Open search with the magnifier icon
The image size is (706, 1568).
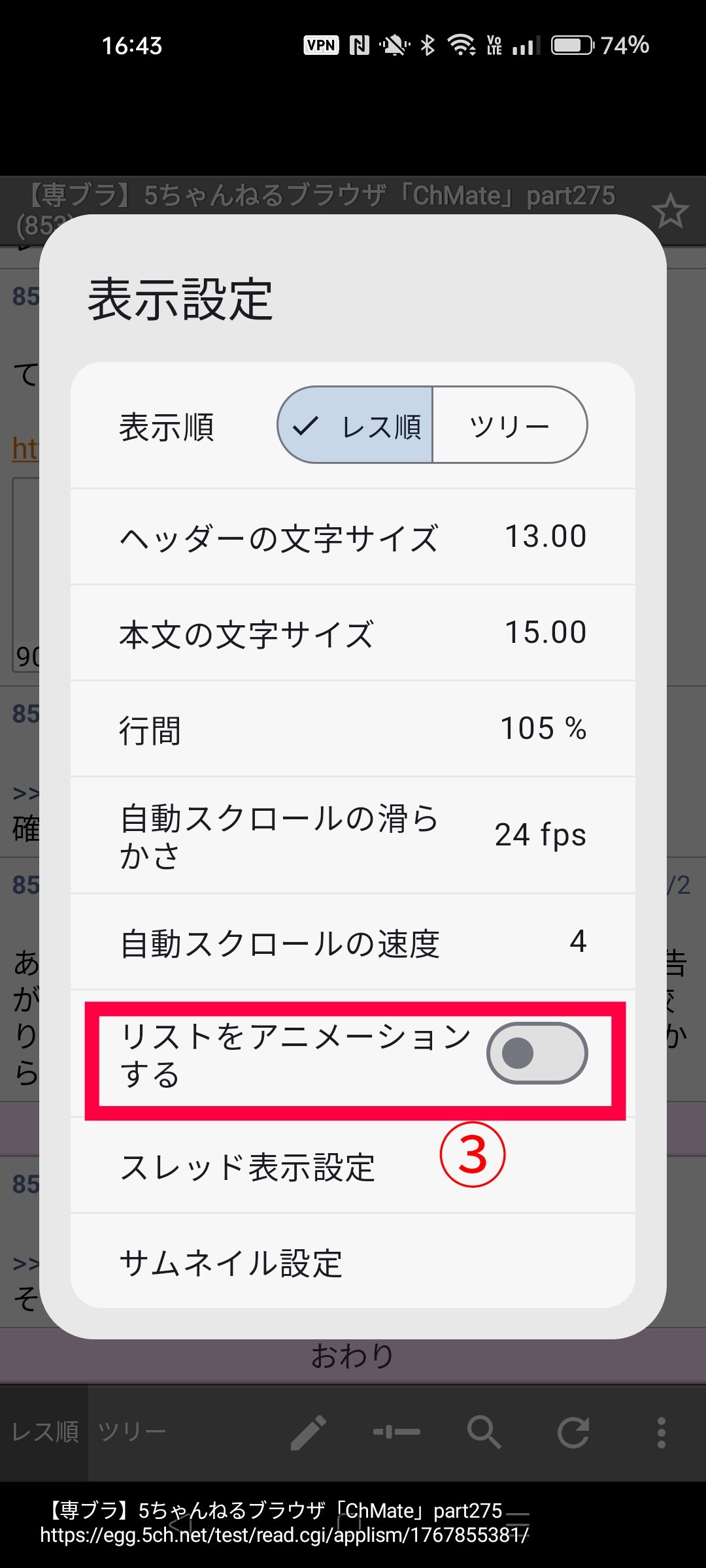point(484,1432)
